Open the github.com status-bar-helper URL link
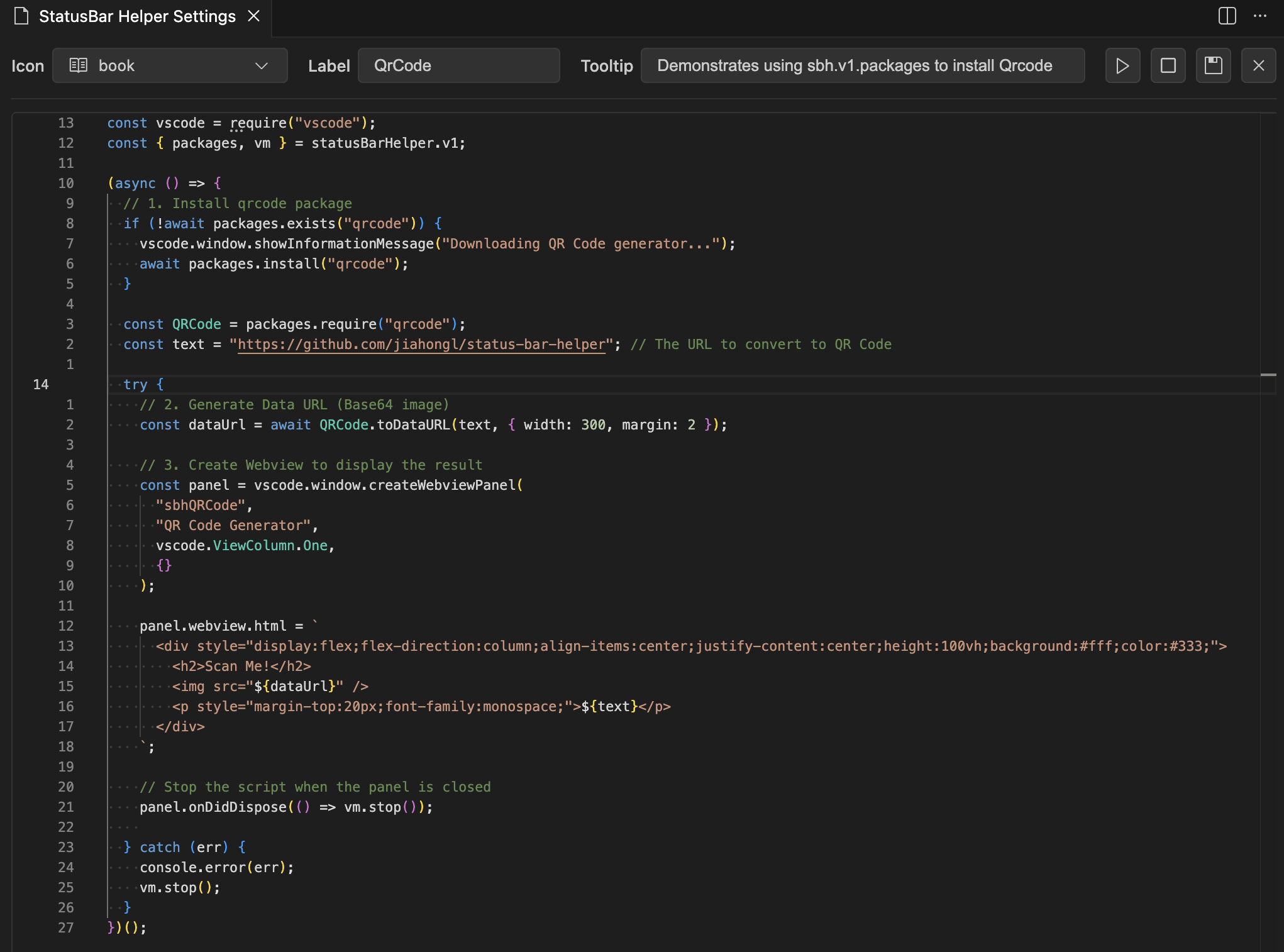The image size is (1284, 952). [x=421, y=345]
